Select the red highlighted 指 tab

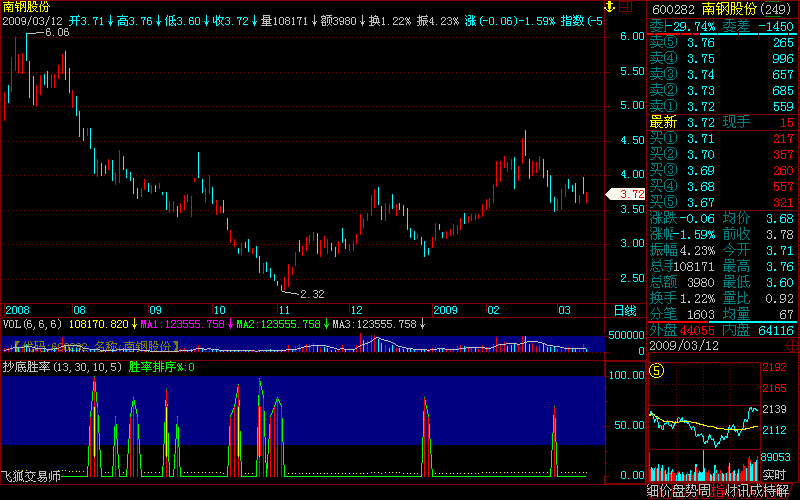718,492
